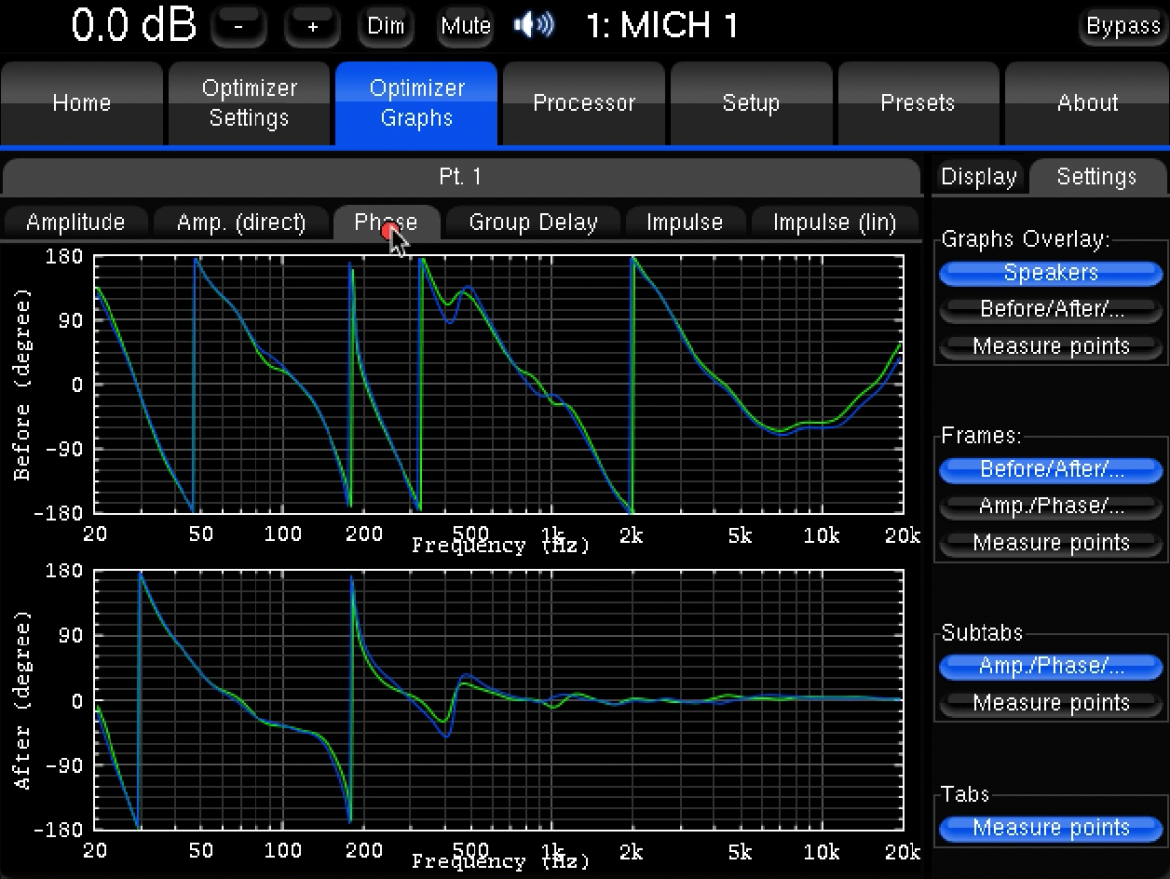Select the Optimizer Graphs tab

click(416, 103)
